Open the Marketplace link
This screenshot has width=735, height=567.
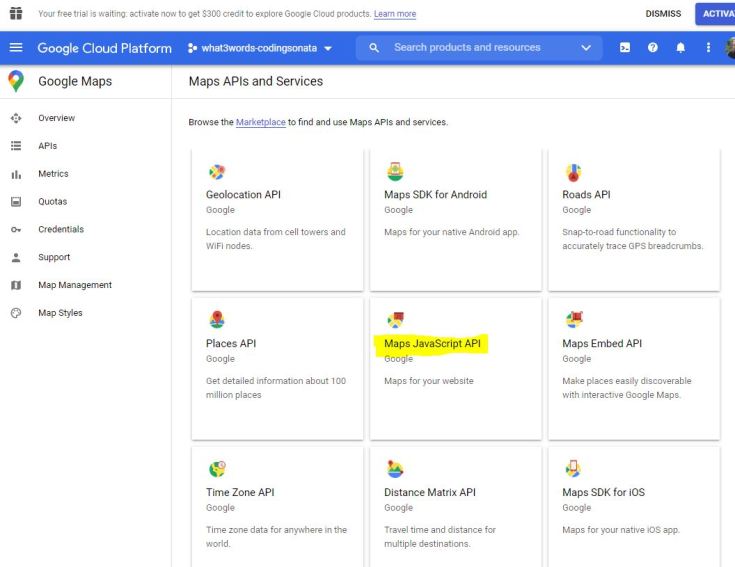click(260, 122)
